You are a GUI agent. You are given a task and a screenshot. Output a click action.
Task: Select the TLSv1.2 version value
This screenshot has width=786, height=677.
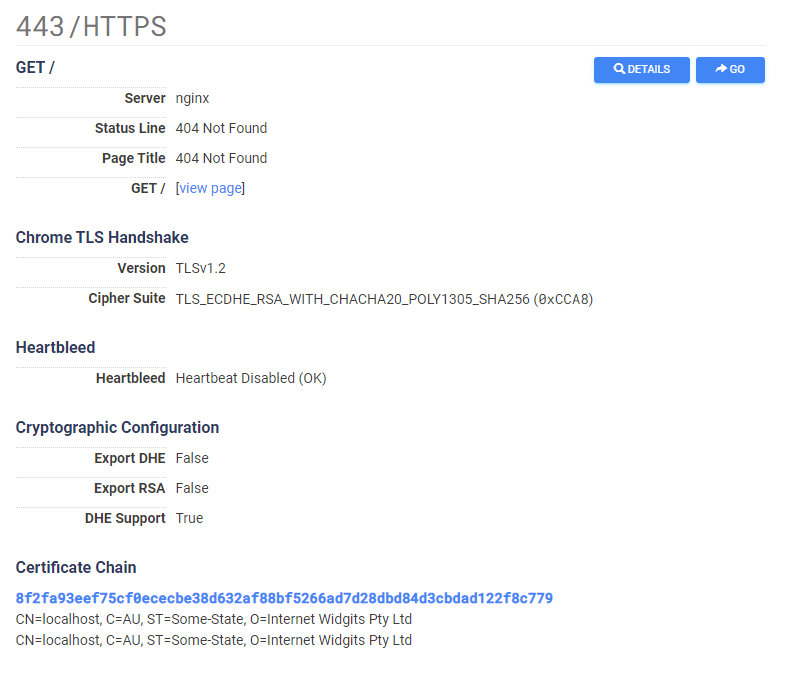[200, 268]
